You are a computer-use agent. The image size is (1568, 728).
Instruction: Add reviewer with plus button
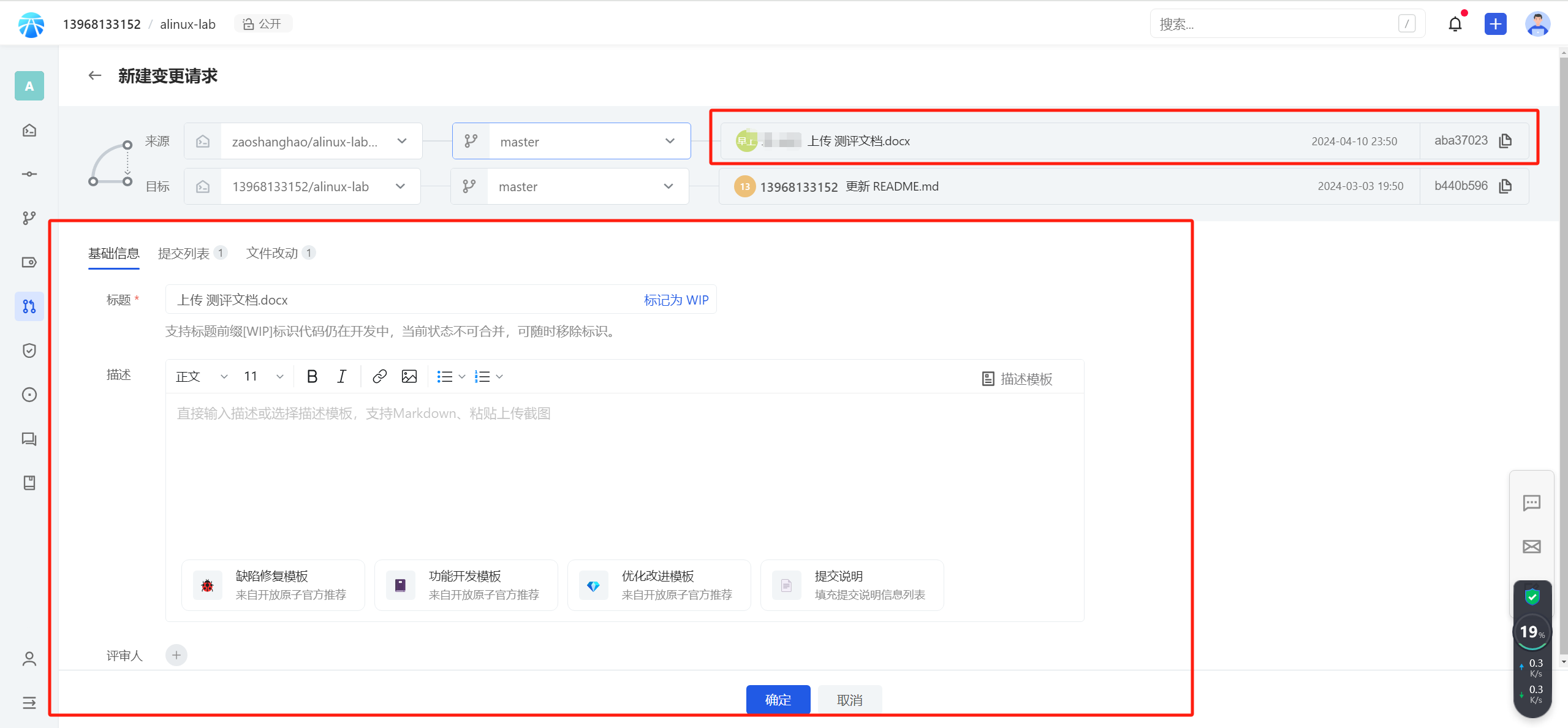pyautogui.click(x=176, y=655)
